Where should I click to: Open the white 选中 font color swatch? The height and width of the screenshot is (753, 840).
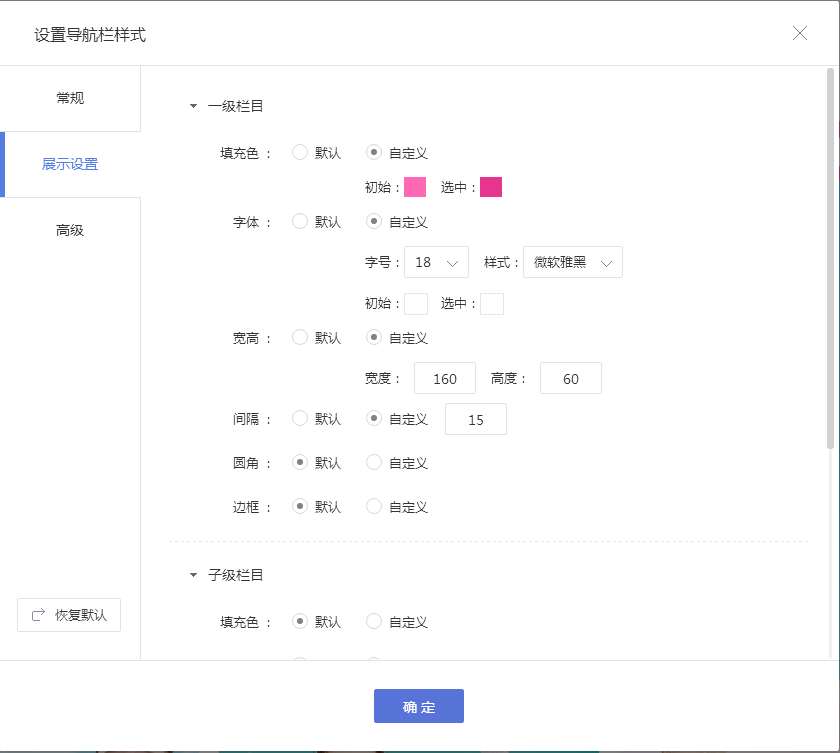(492, 304)
